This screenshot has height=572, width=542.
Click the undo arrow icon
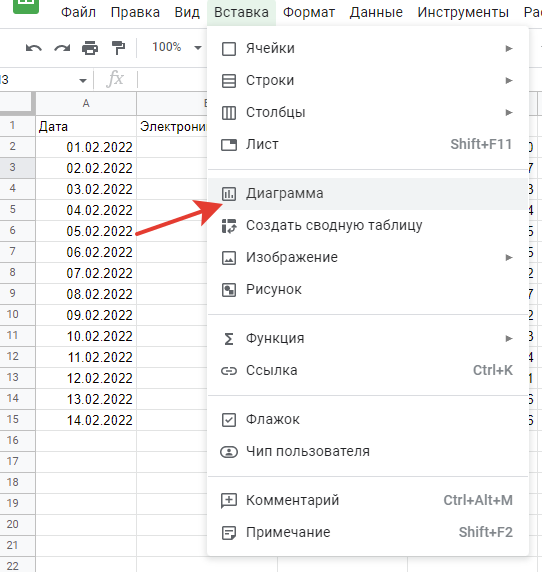[x=34, y=48]
